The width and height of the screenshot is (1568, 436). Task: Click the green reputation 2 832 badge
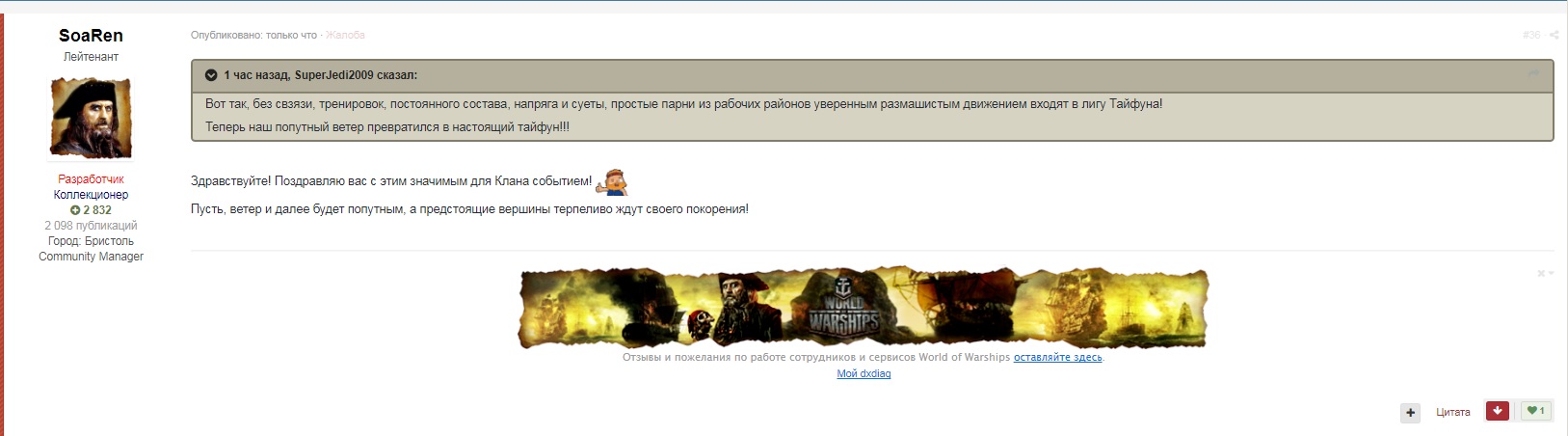tap(91, 210)
